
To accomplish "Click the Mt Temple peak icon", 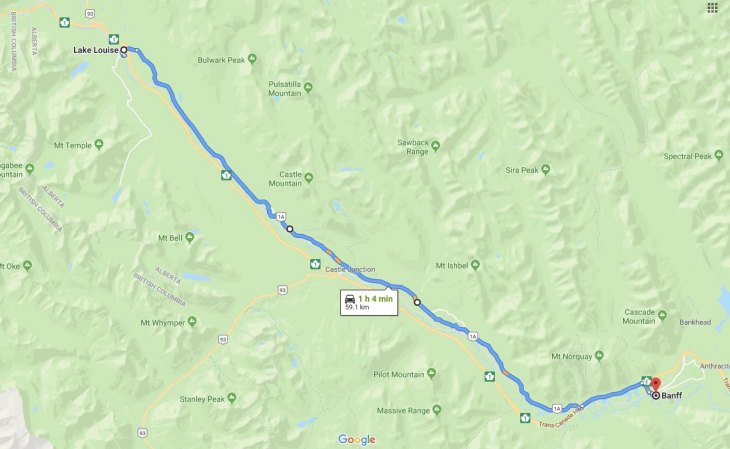I will (x=99, y=144).
